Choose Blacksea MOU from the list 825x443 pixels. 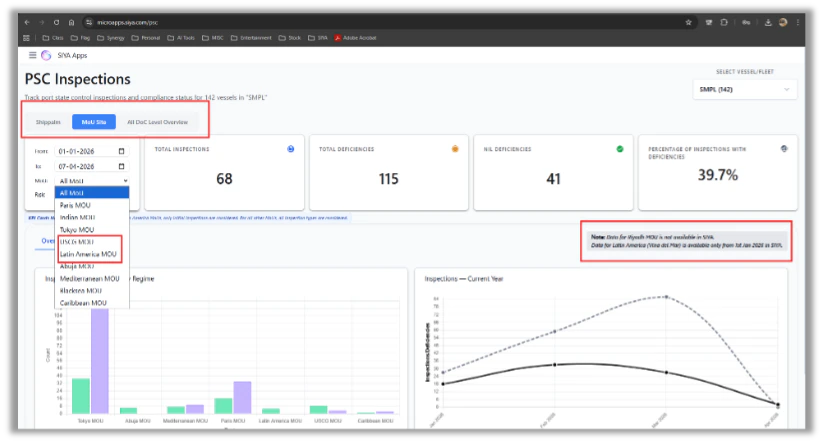point(92,290)
